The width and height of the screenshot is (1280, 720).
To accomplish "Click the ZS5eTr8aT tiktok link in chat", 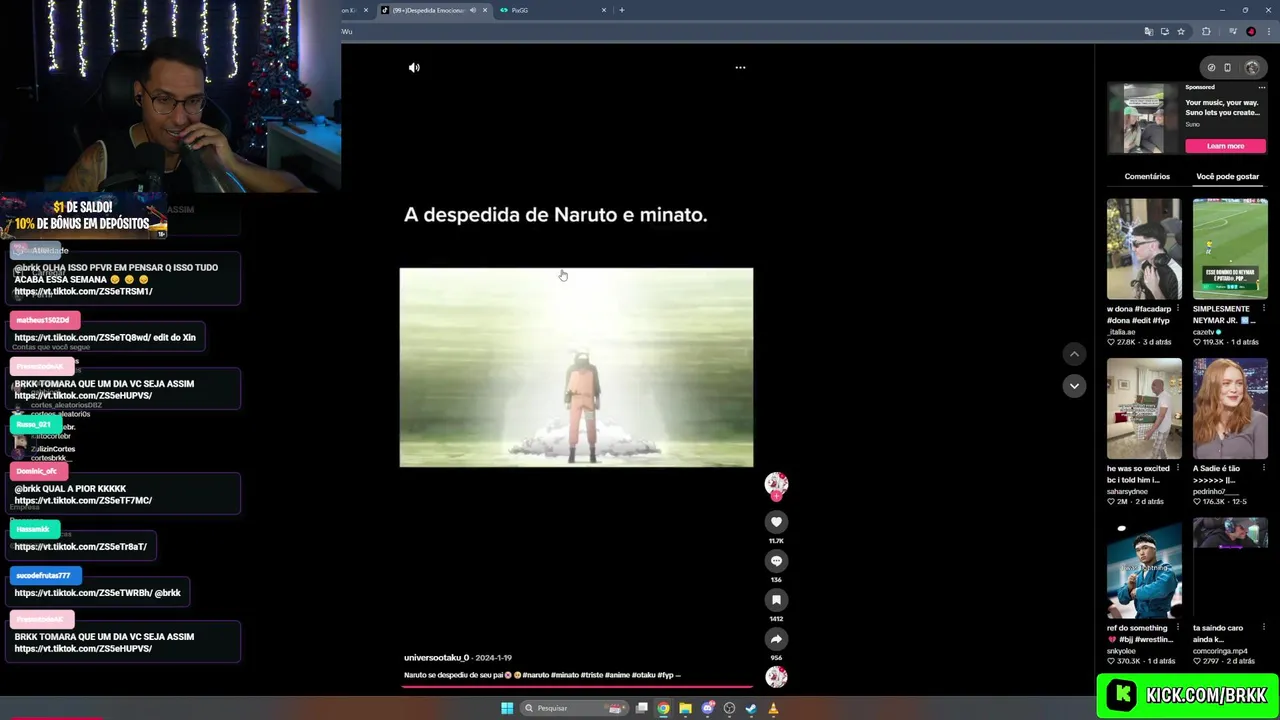I will [81, 547].
